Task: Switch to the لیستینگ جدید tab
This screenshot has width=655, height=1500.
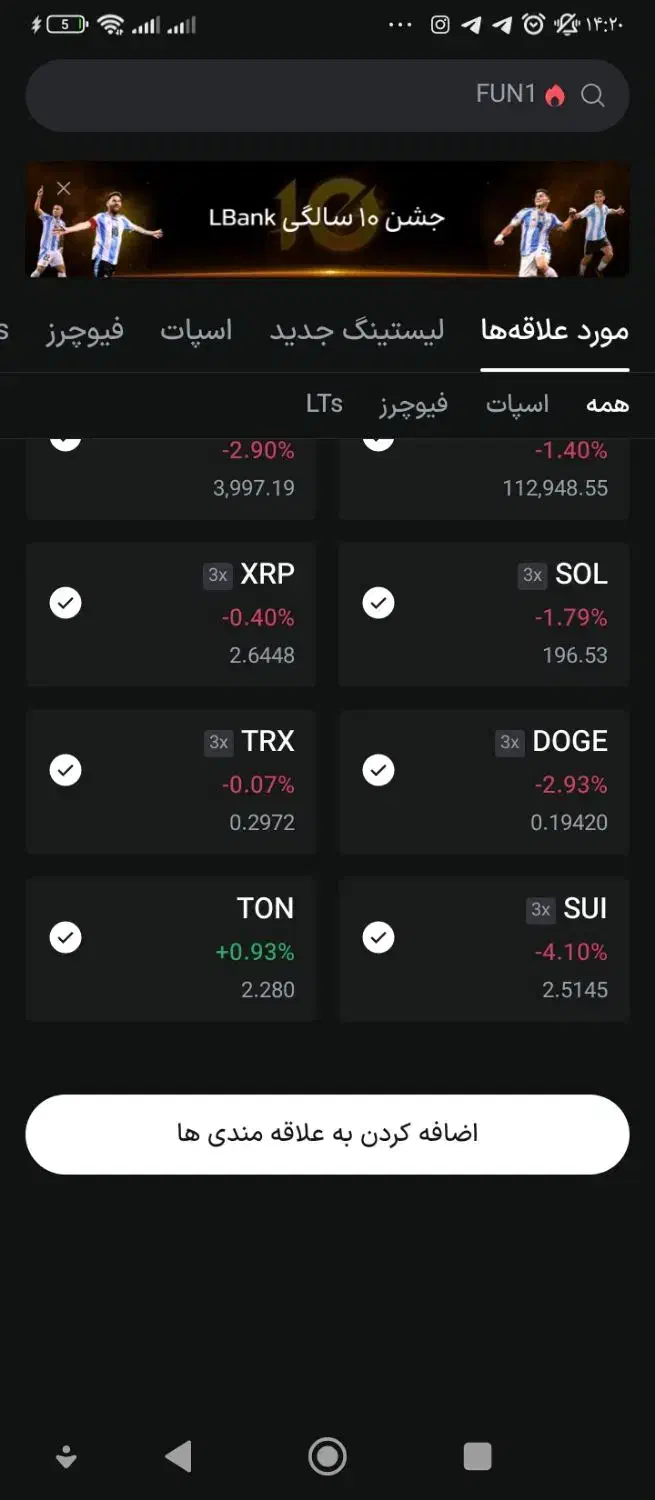Action: click(x=356, y=331)
